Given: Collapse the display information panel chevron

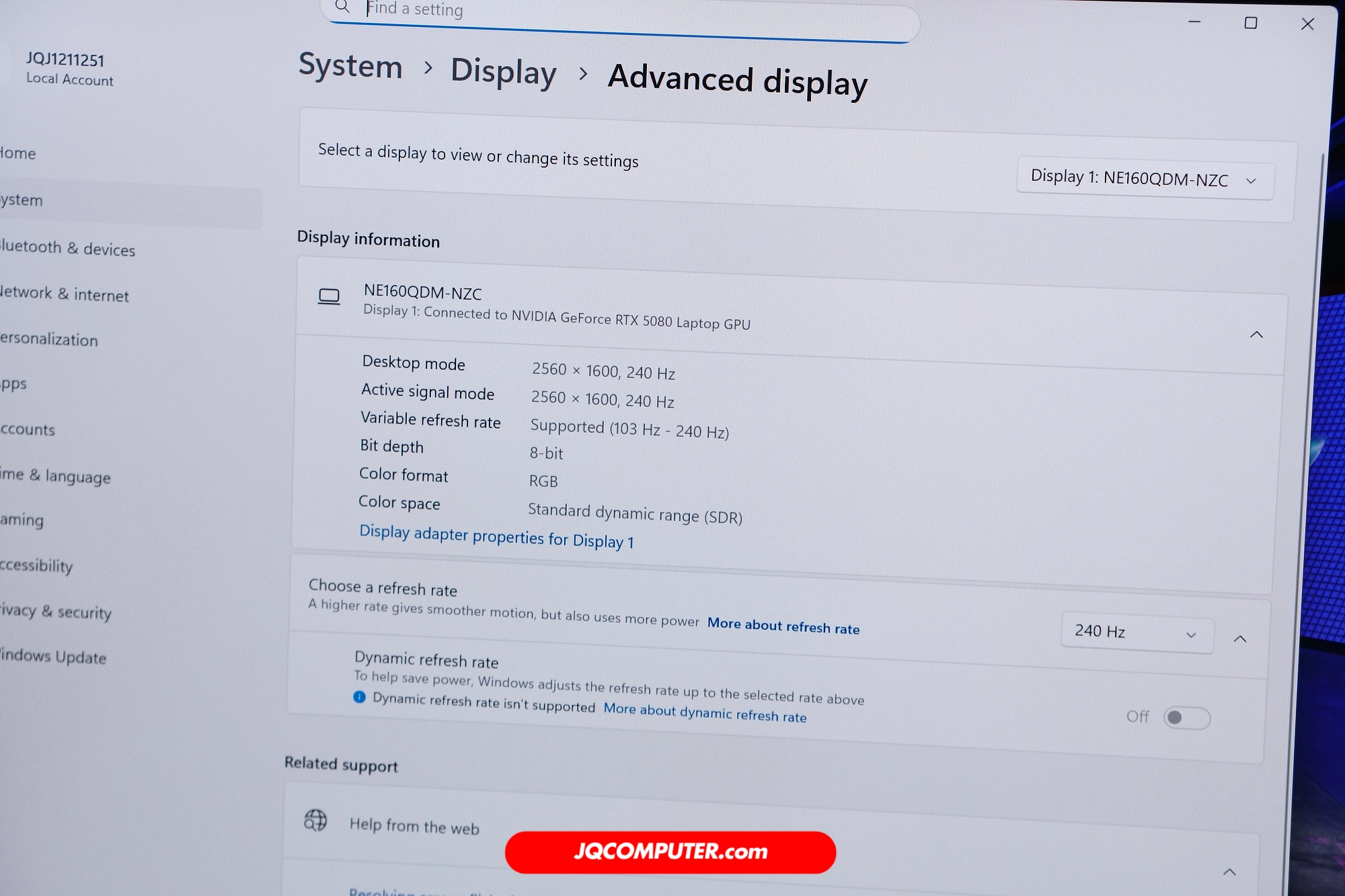Looking at the screenshot, I should click(x=1256, y=334).
